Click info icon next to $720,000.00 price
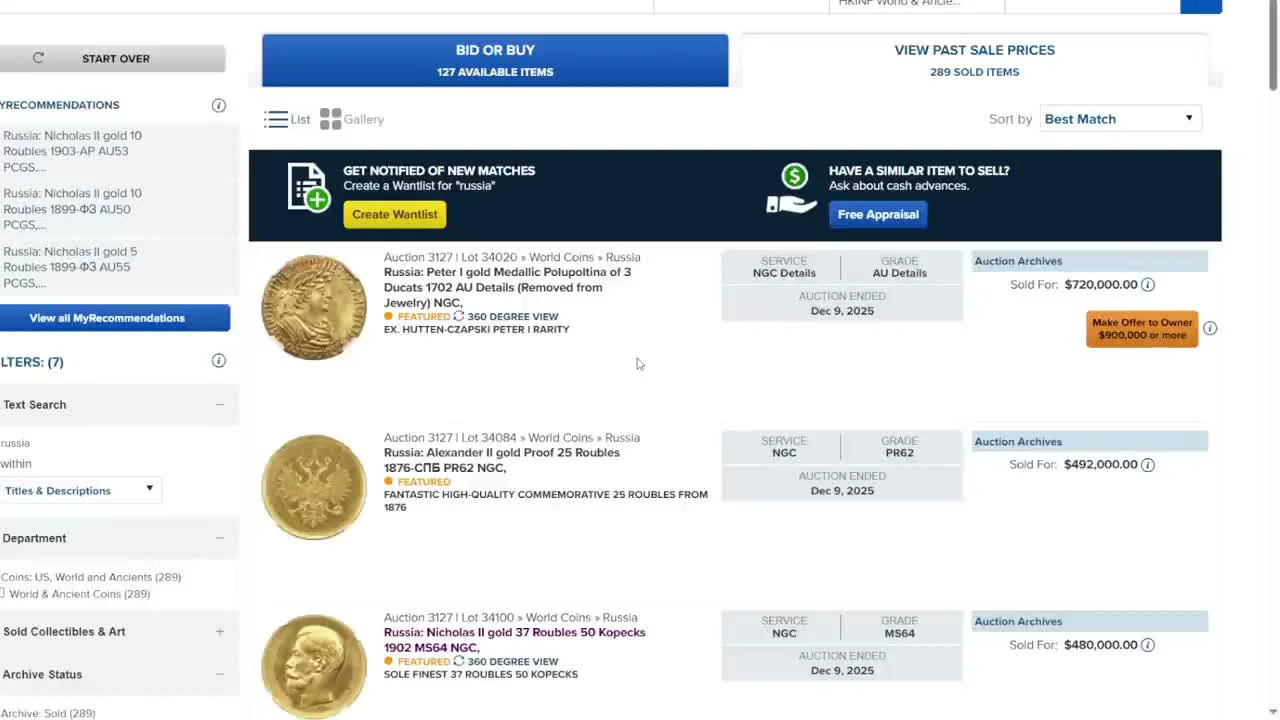The image size is (1280, 720). (1148, 285)
